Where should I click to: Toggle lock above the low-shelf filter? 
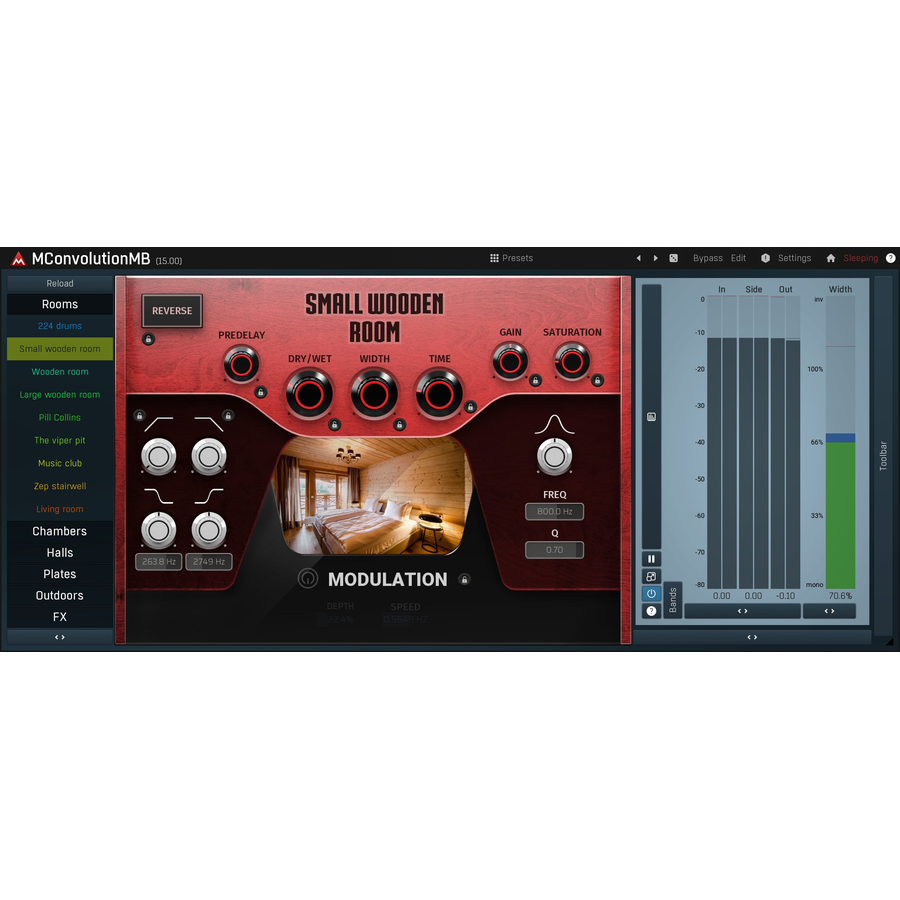[x=139, y=416]
